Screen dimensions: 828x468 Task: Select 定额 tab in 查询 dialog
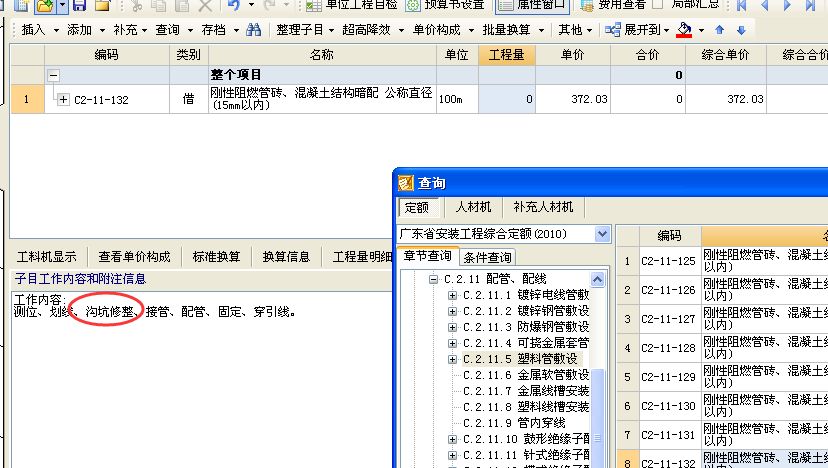pos(417,208)
